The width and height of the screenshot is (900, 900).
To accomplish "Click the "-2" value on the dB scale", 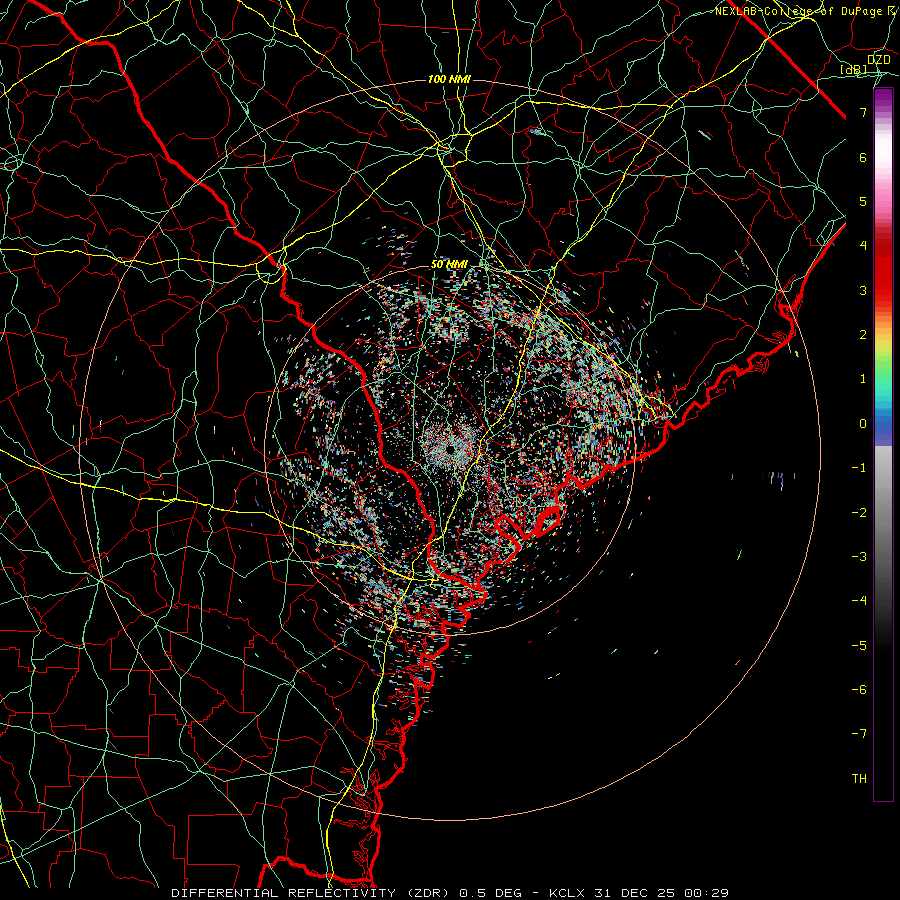I will [859, 513].
